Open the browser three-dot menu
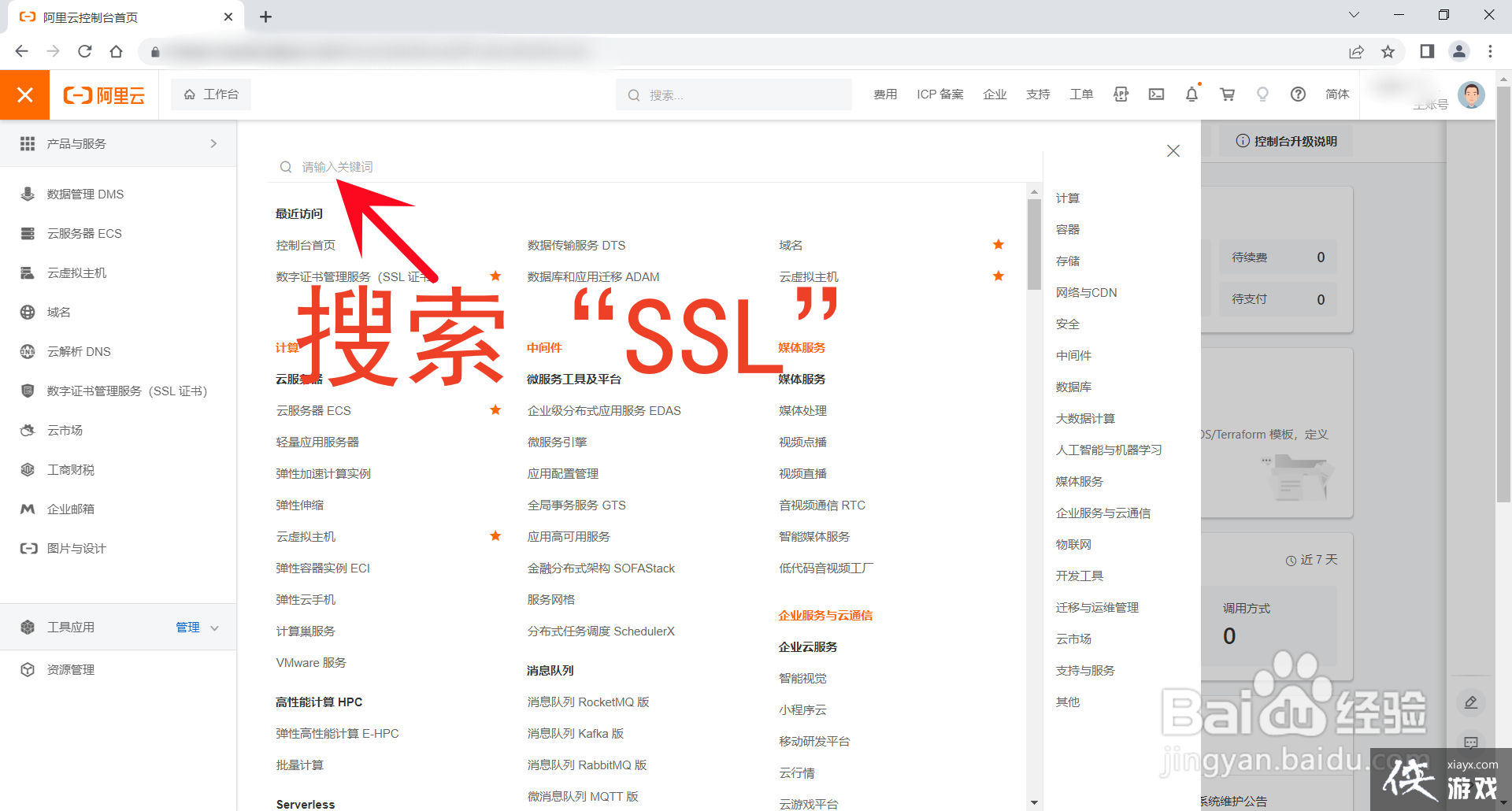Screen dimensions: 1512x811 tap(1490, 51)
